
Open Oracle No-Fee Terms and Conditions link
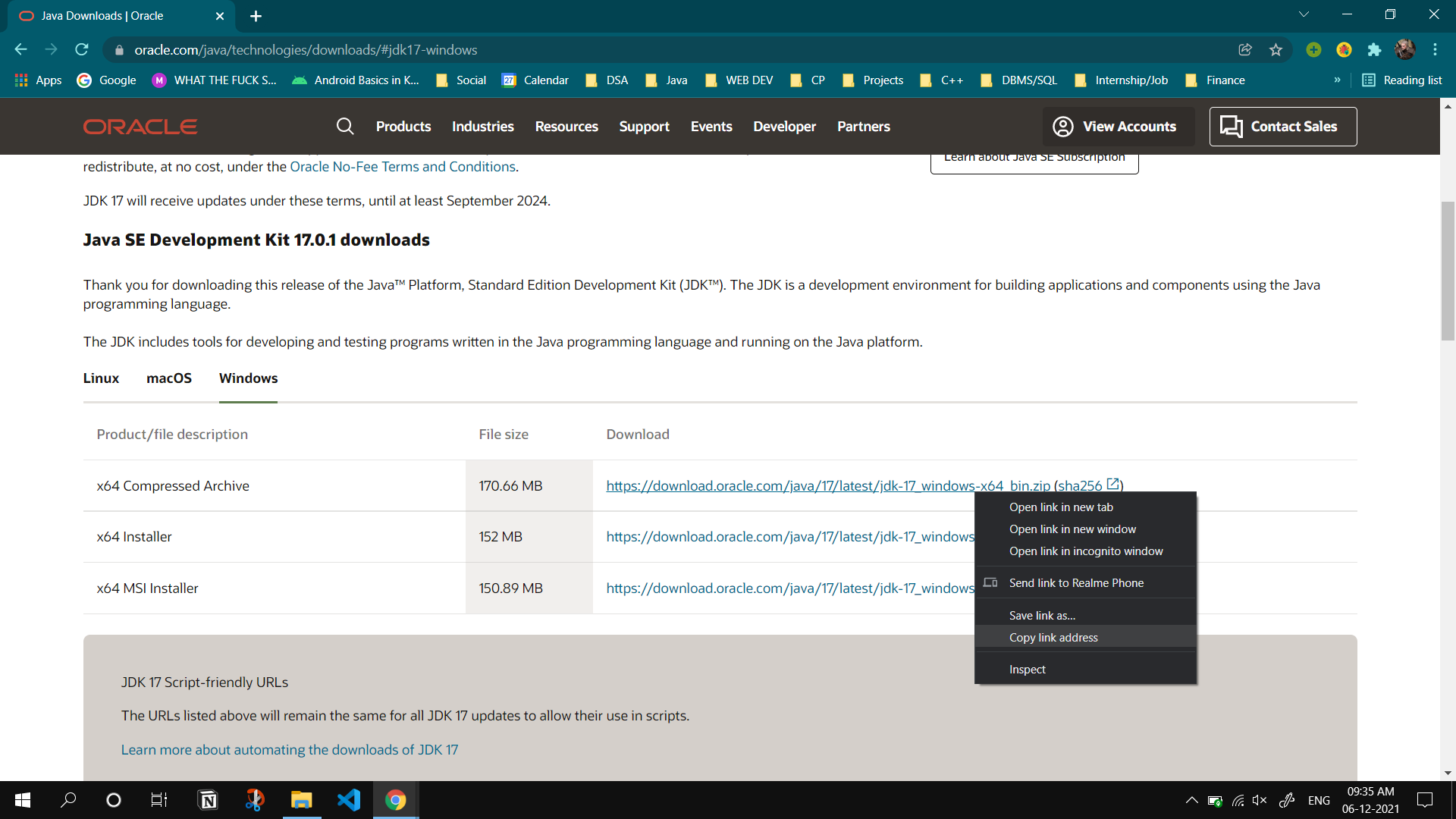point(403,166)
